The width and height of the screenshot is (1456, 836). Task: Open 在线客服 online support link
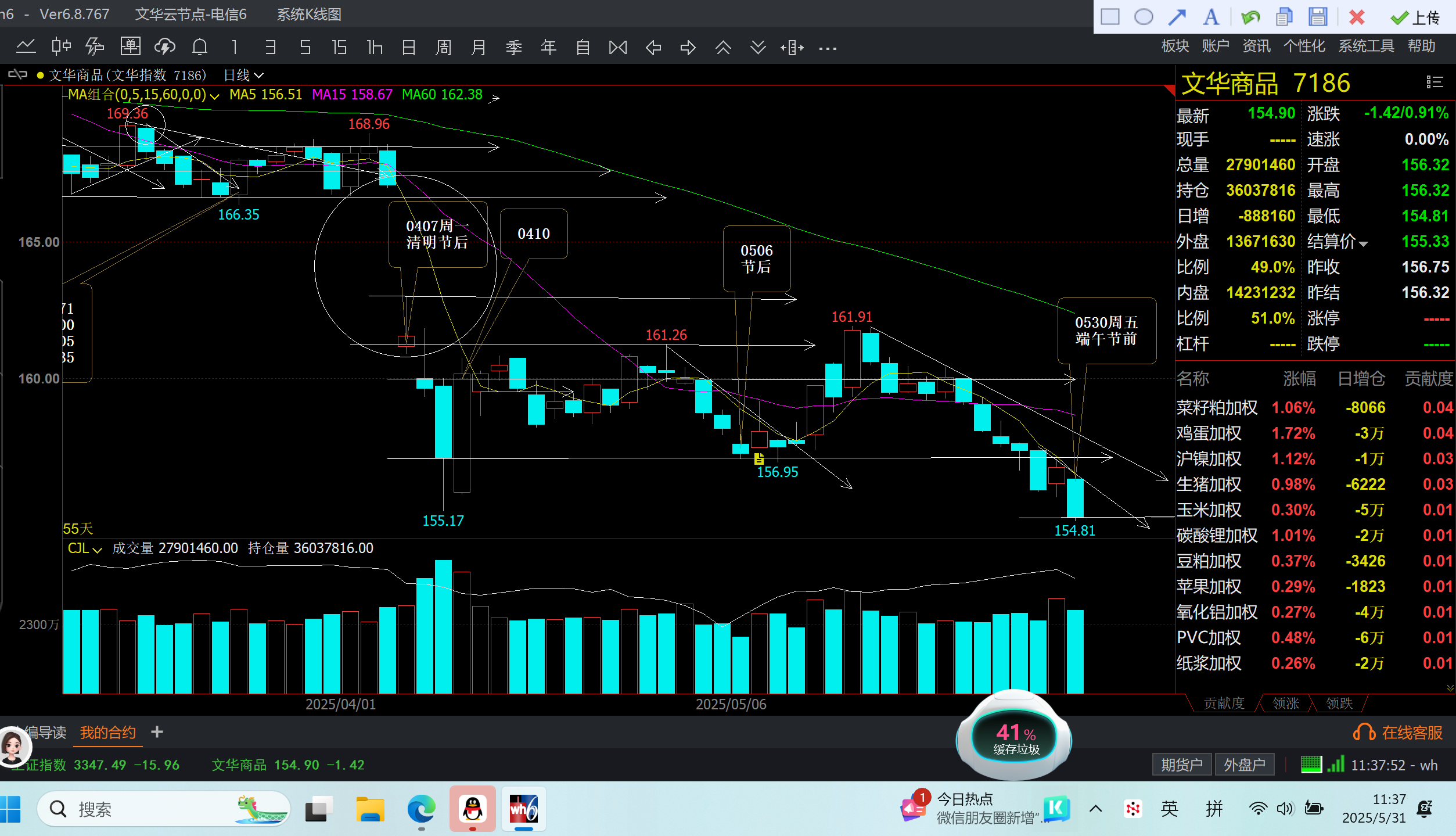coord(1397,733)
